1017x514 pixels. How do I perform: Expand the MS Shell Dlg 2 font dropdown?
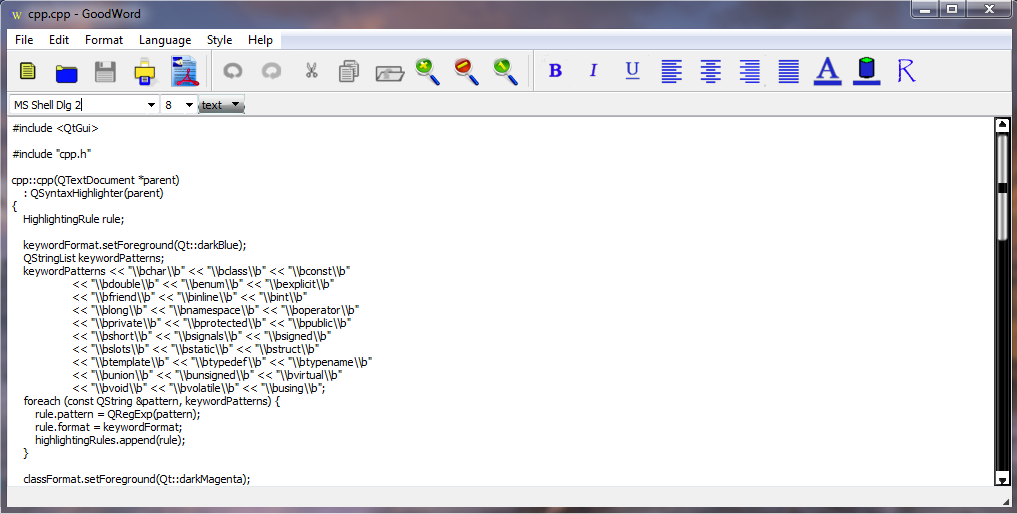(151, 104)
